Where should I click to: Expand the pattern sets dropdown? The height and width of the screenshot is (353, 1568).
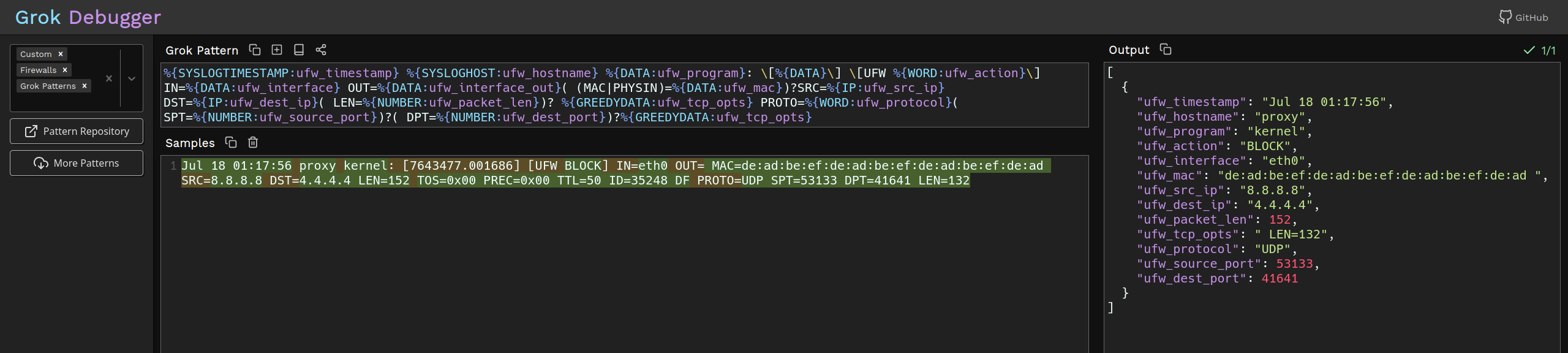132,78
